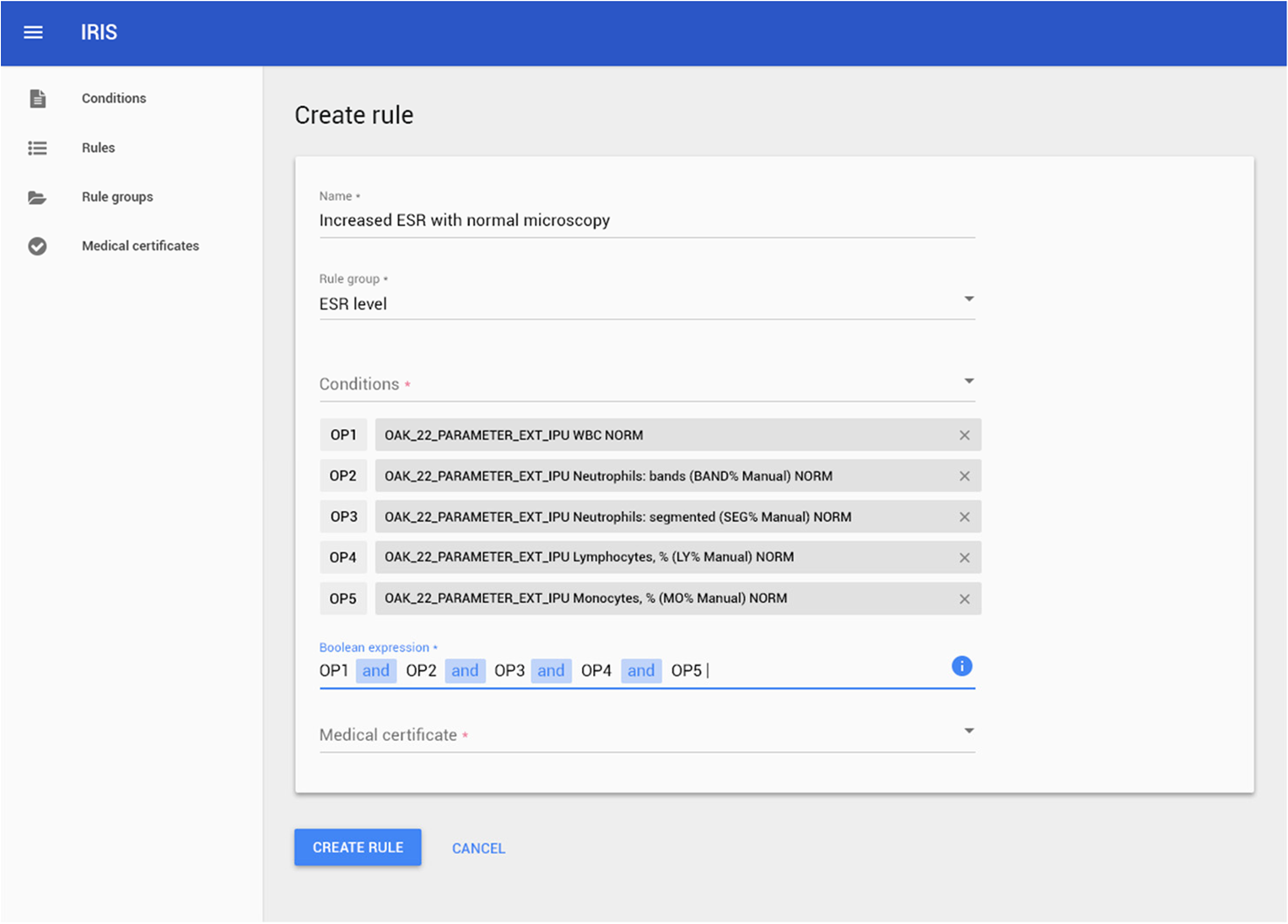Remove the OP5 Monocytes condition

tap(964, 599)
